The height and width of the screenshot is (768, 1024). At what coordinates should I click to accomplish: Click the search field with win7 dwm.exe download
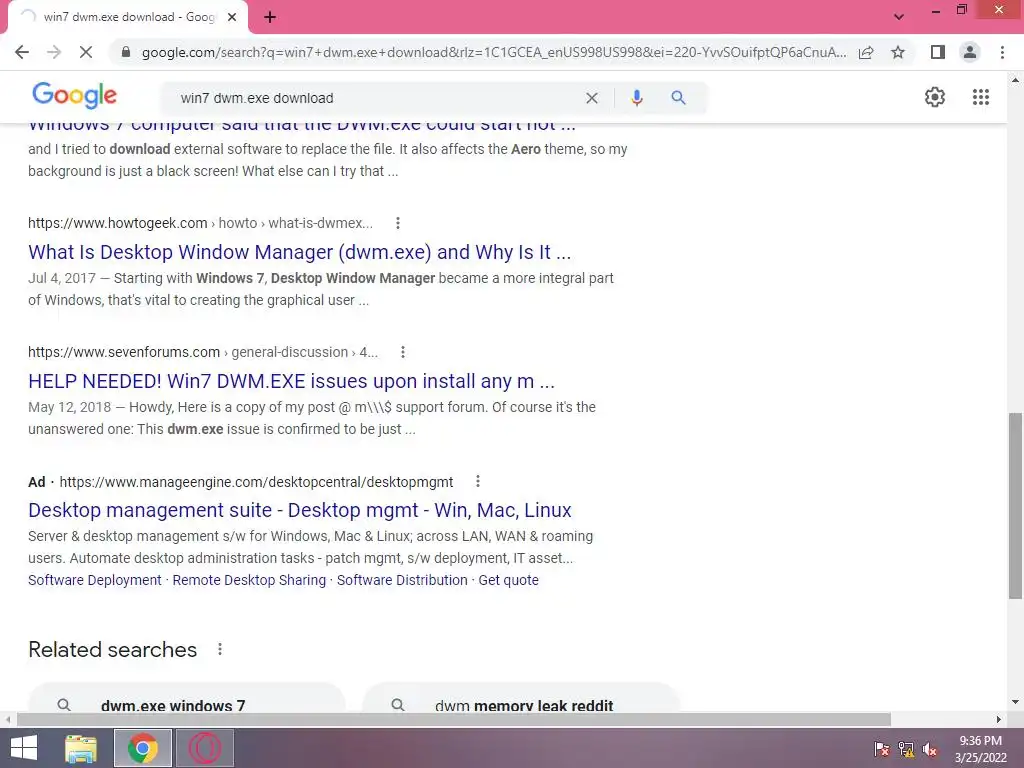379,98
